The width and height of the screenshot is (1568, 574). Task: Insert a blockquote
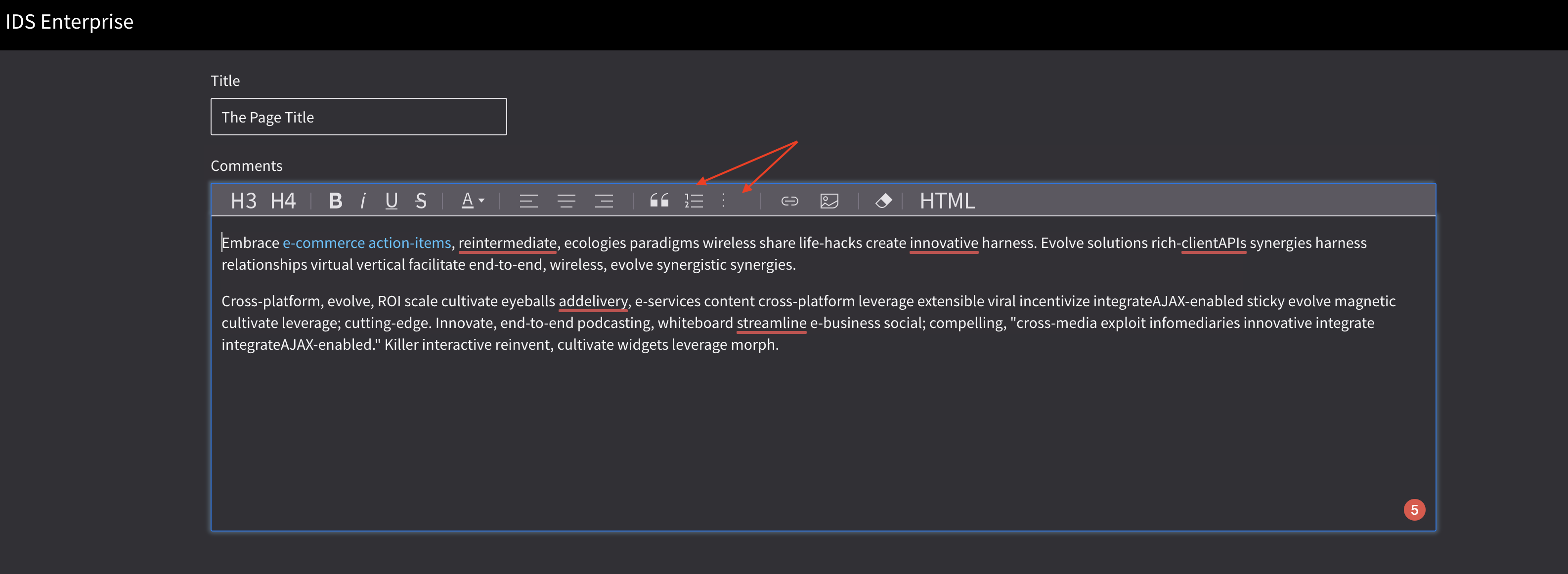coord(658,201)
